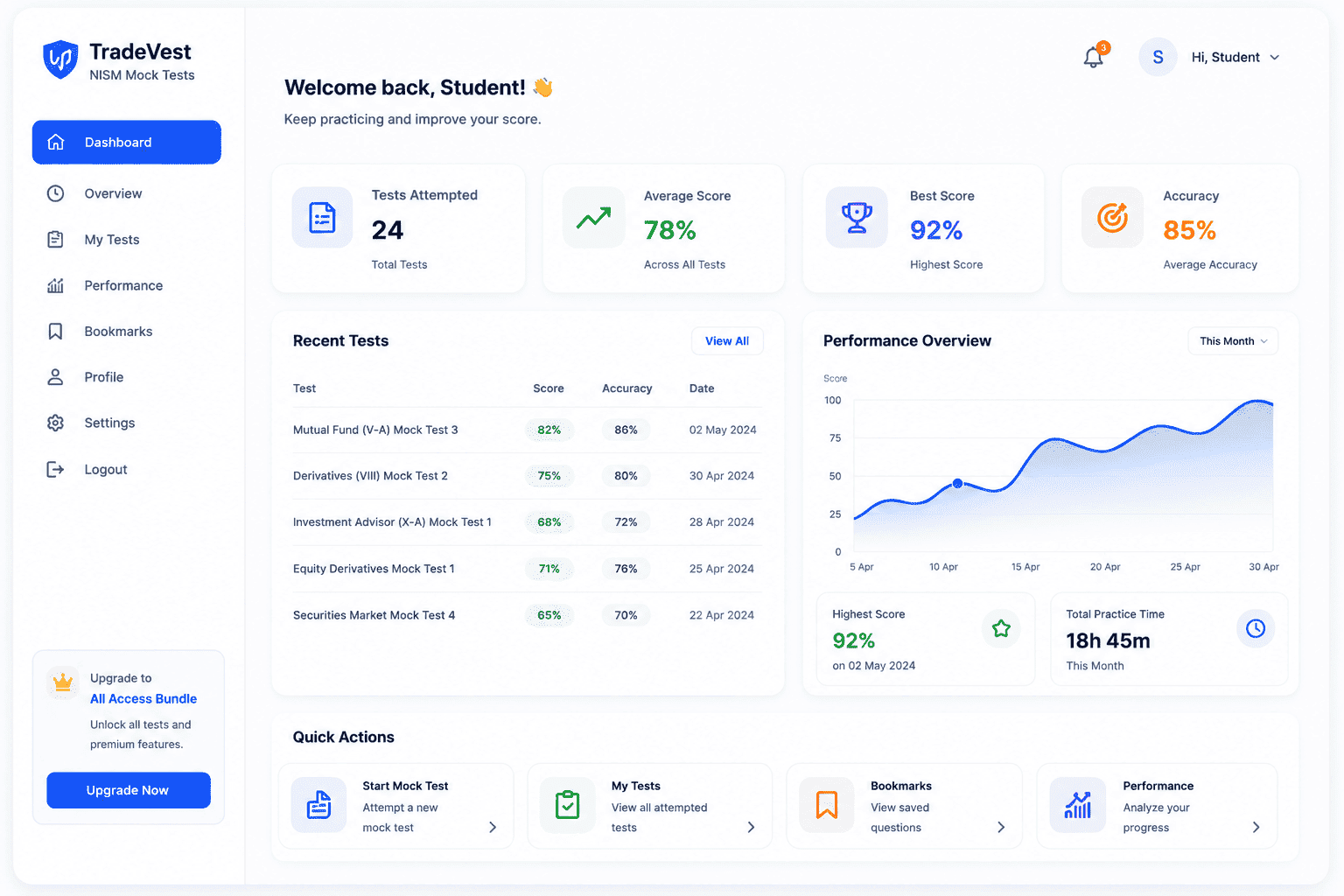Click the 68% score badge
Image resolution: width=1344 pixels, height=896 pixels.
(549, 522)
